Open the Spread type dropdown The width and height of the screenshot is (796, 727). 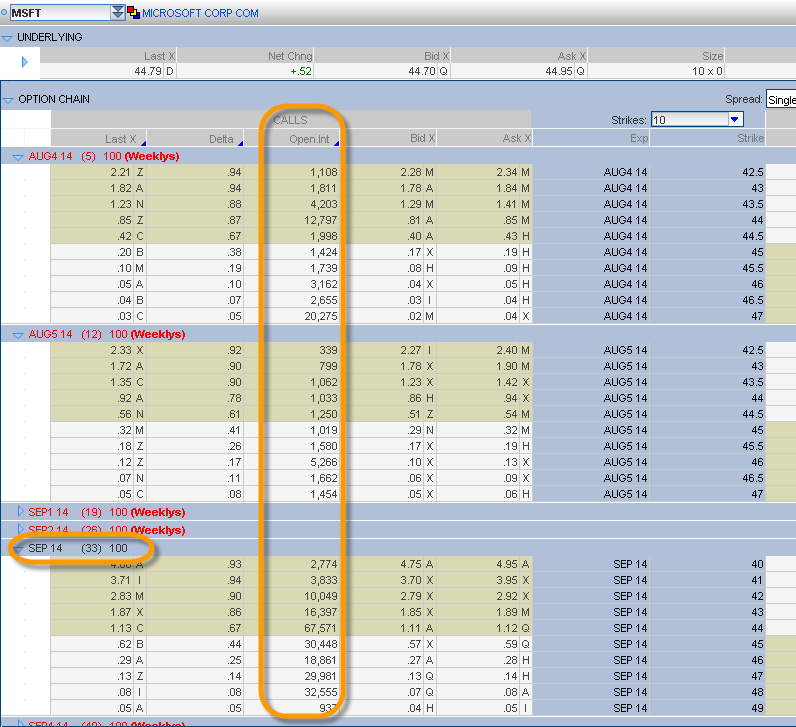(780, 99)
